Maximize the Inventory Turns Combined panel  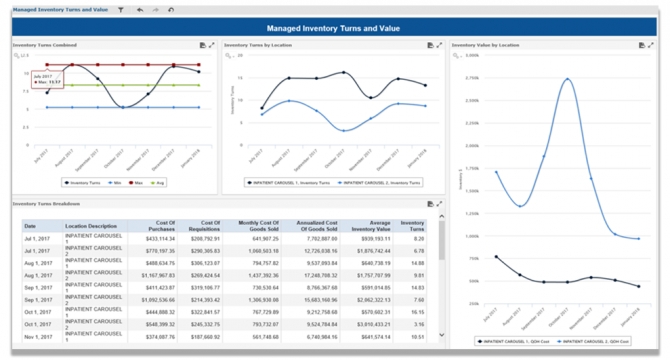click(x=212, y=45)
